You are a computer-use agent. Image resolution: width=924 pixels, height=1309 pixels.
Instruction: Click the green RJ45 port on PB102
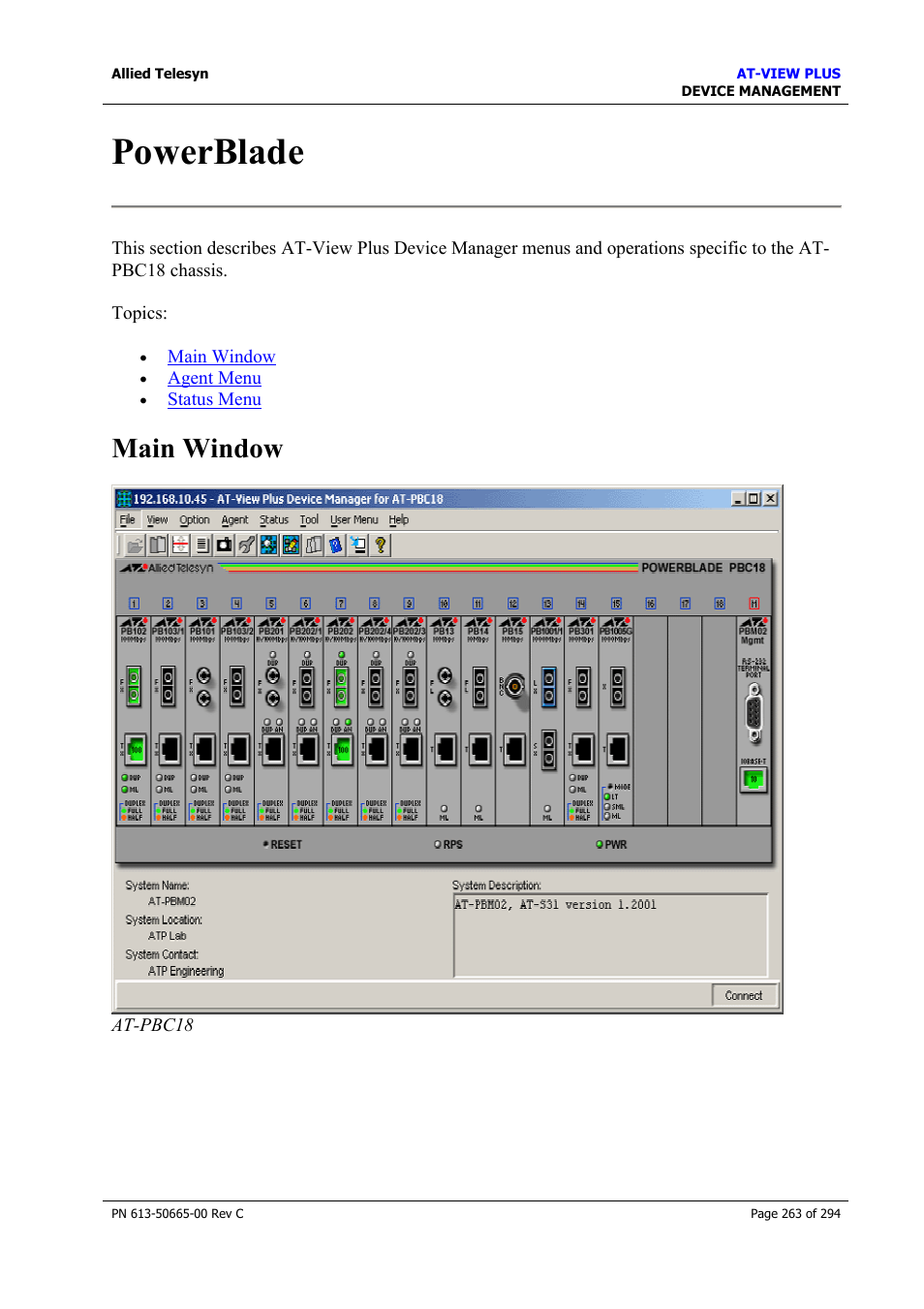(x=136, y=750)
